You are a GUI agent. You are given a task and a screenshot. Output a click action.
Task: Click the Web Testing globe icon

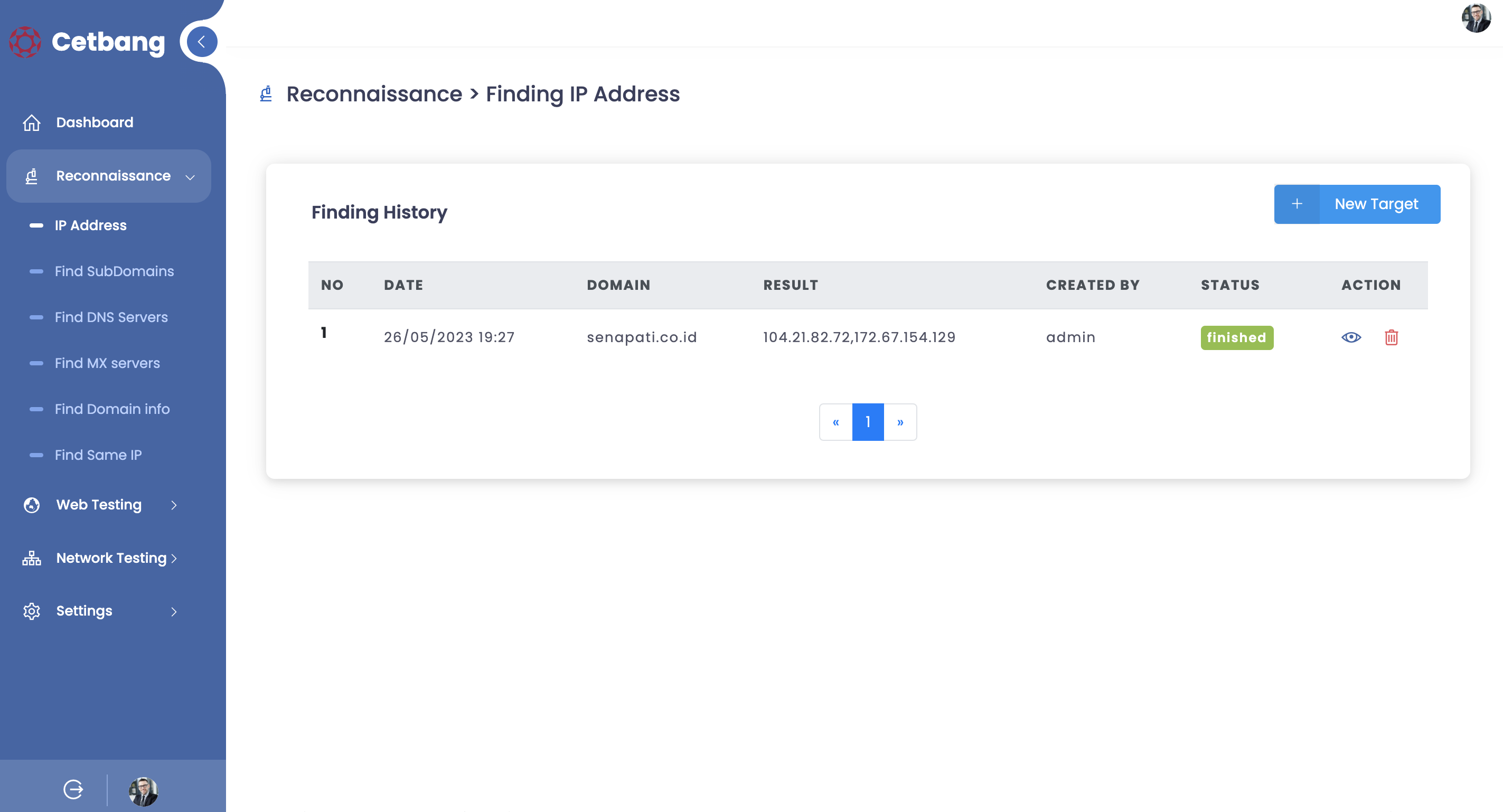(32, 504)
